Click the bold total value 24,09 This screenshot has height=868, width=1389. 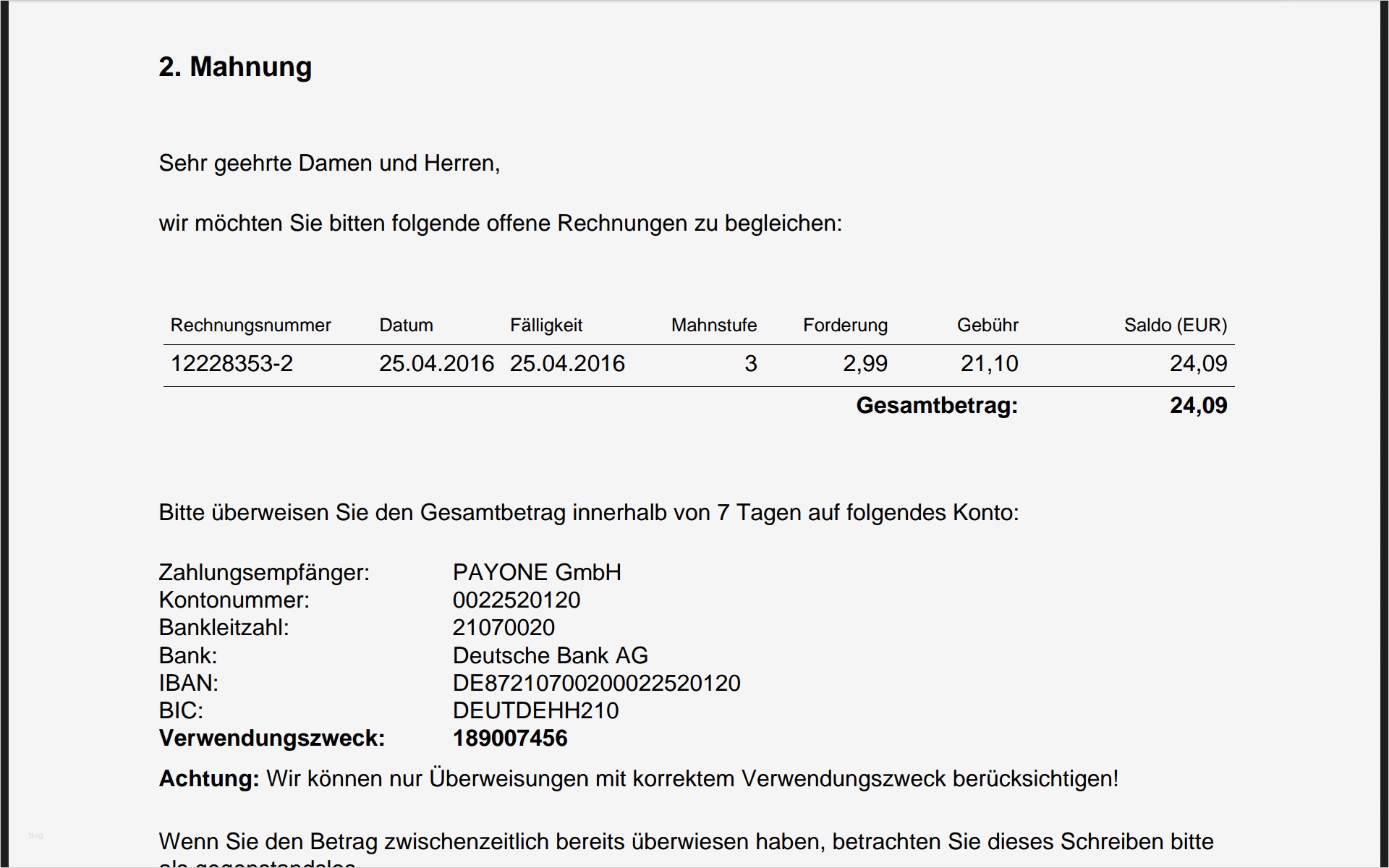coord(1198,406)
